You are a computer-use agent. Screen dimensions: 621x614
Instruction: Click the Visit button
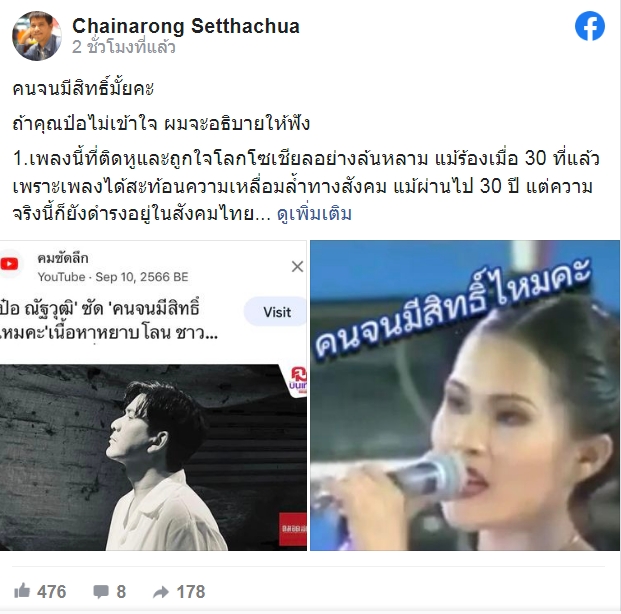[276, 312]
